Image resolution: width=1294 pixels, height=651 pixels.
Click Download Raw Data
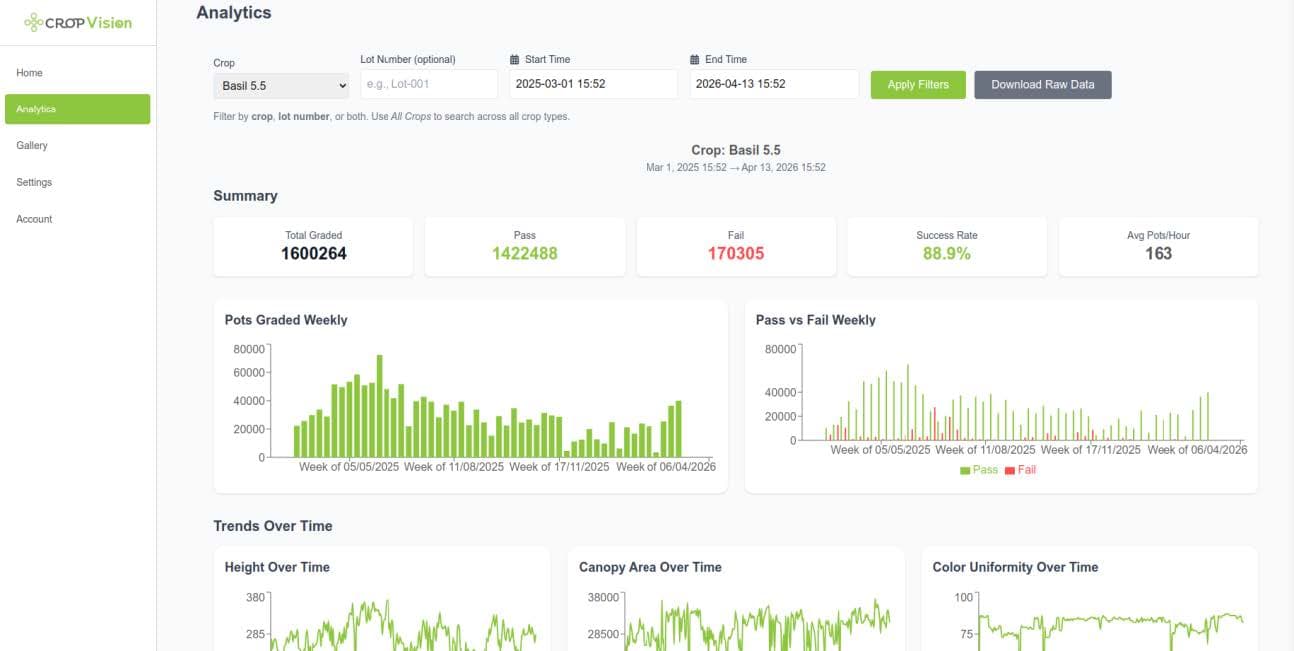pos(1043,84)
